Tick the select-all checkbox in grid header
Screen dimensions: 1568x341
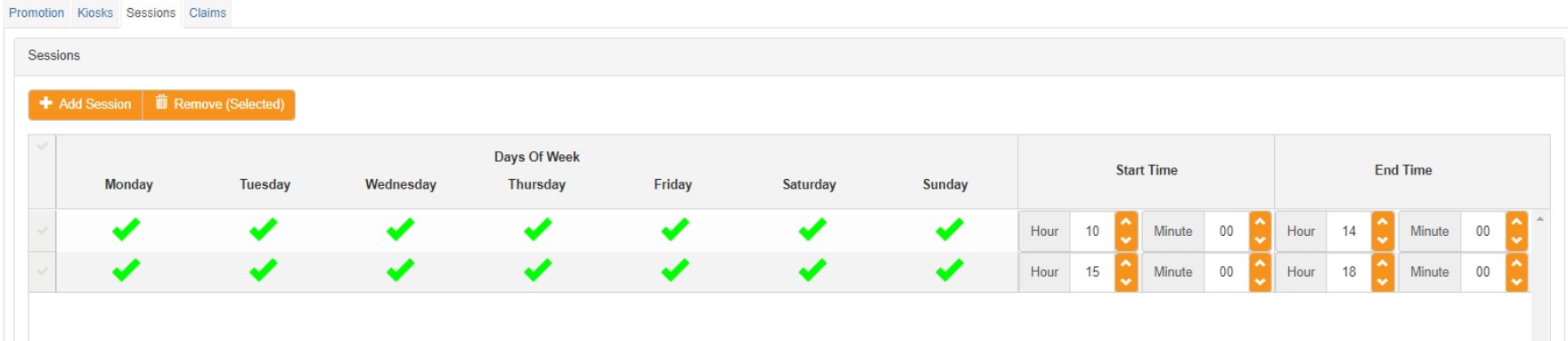pyautogui.click(x=42, y=147)
